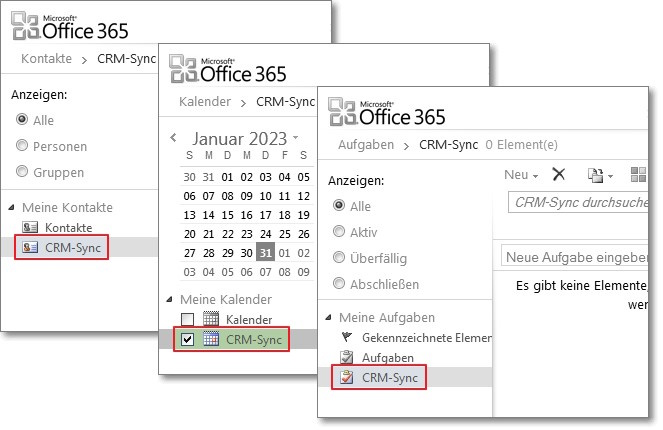Uncheck the CRM-Sync calendar checkbox

[x=187, y=339]
